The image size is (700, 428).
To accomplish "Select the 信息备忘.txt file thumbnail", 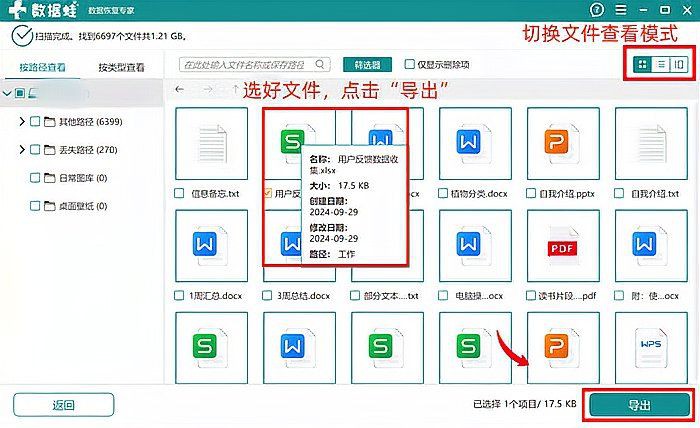I will (212, 144).
